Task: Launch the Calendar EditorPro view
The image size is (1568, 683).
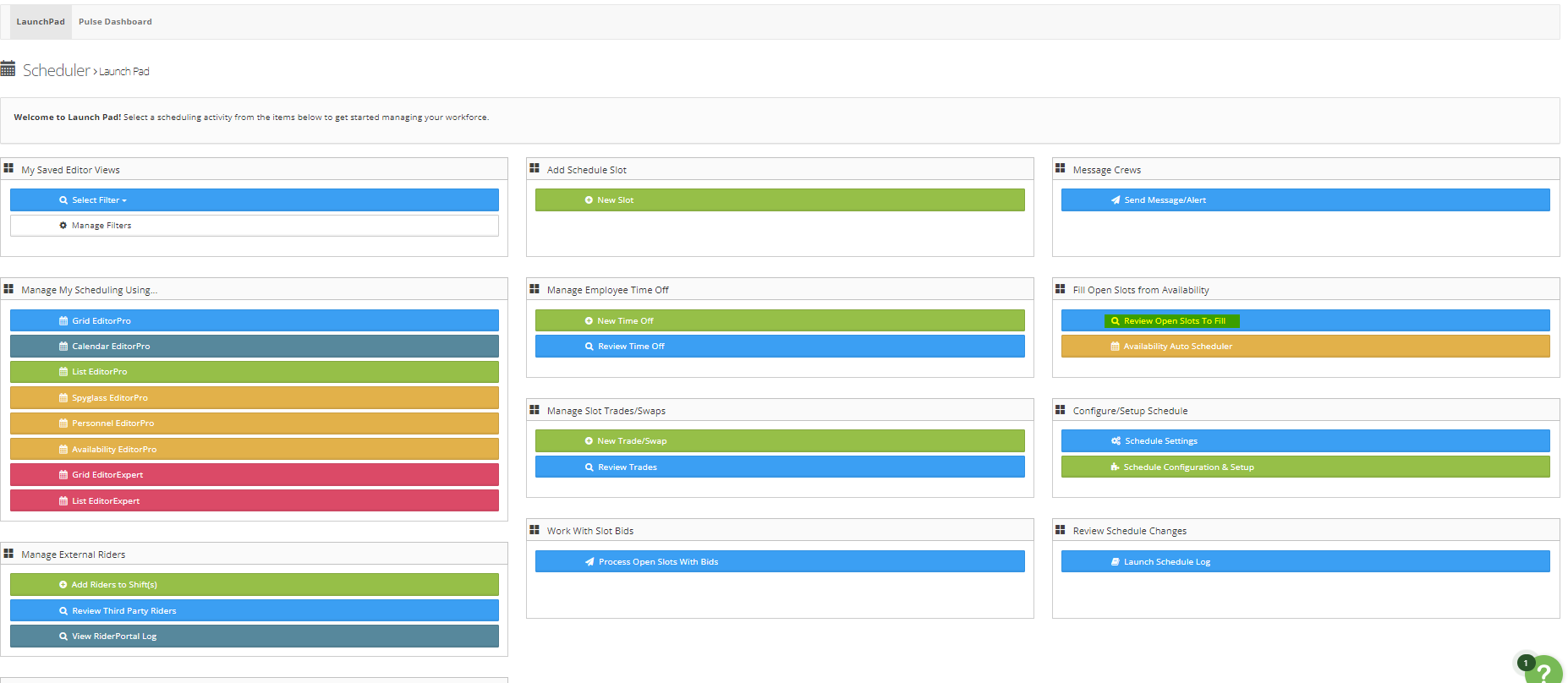Action: tap(254, 347)
